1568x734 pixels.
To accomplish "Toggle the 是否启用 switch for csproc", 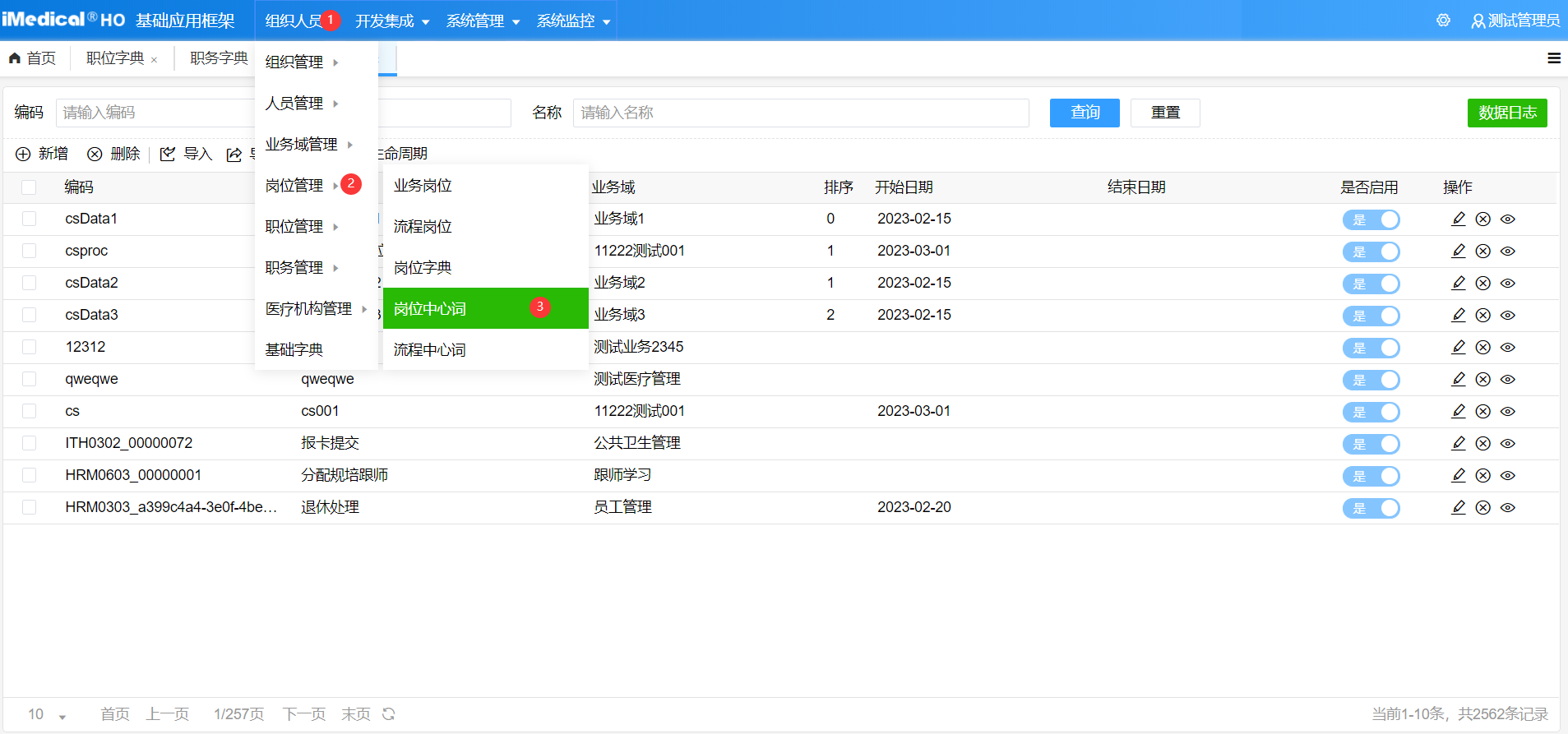I will point(1371,252).
